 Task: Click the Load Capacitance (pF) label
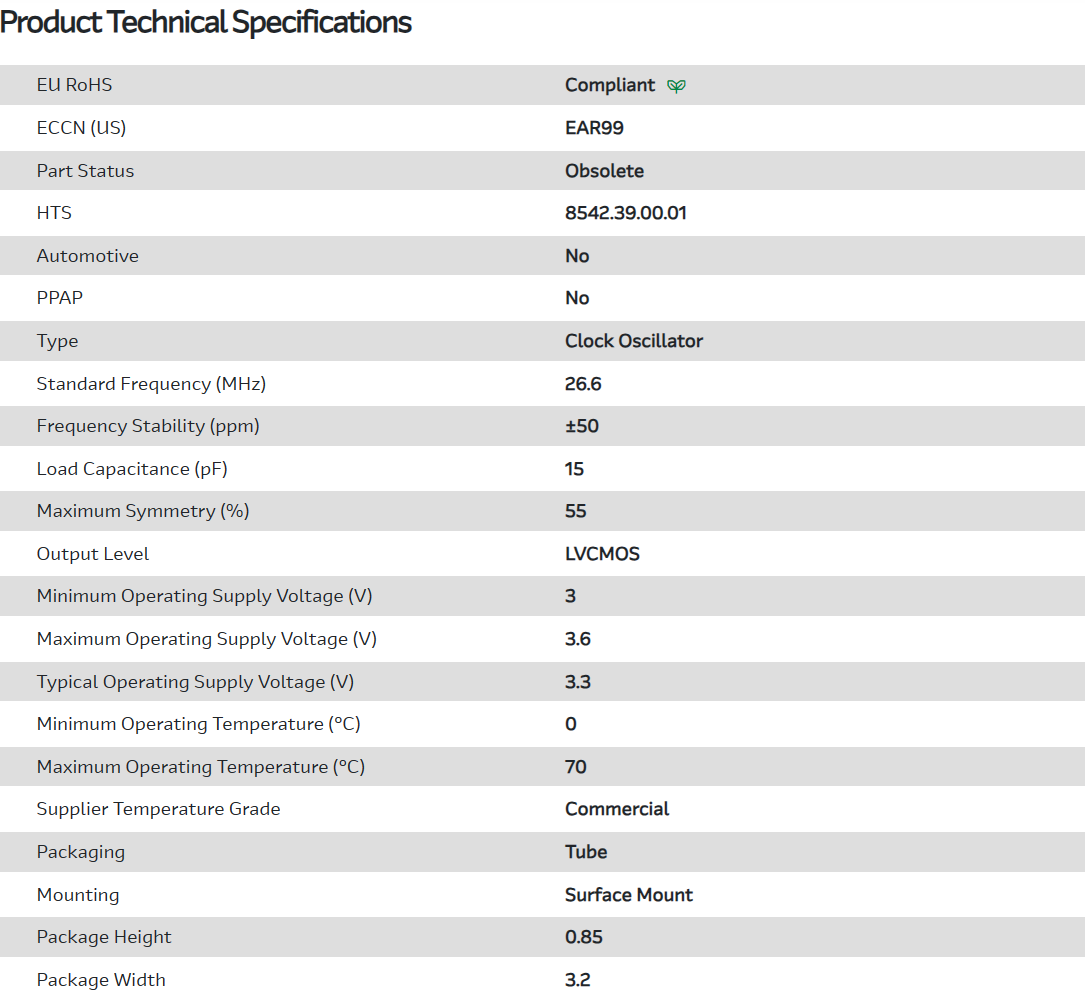pos(139,469)
